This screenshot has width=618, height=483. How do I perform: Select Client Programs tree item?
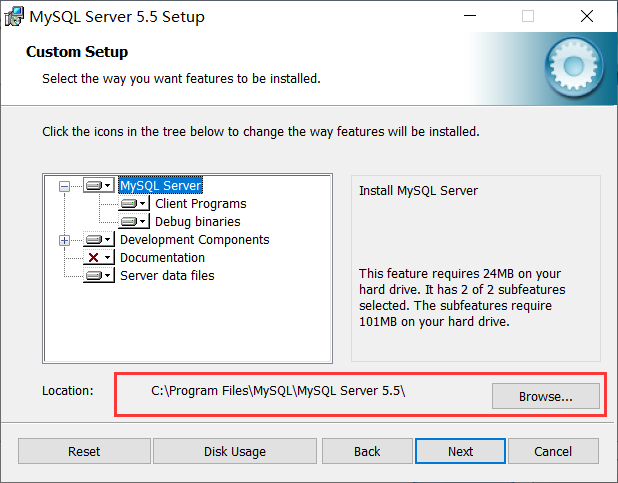(201, 203)
